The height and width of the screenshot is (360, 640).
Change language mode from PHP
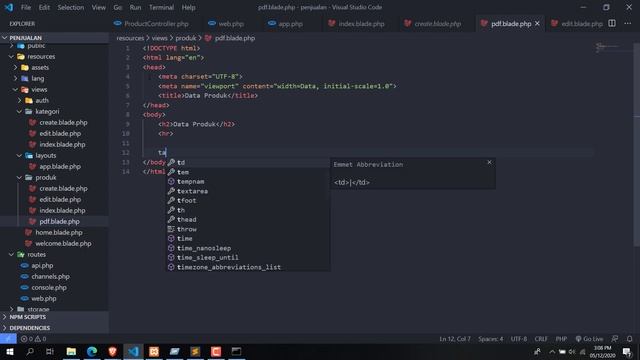tap(561, 339)
